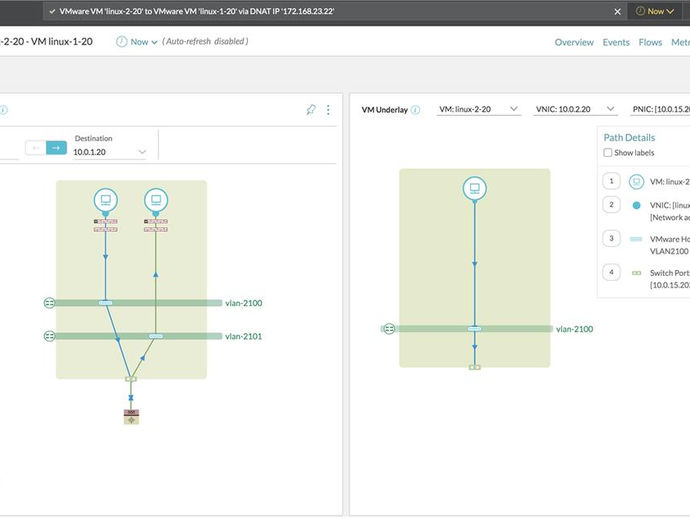Screen dimensions: 690x518
Task: Click the vlan-2101 label
Action: pyautogui.click(x=243, y=336)
